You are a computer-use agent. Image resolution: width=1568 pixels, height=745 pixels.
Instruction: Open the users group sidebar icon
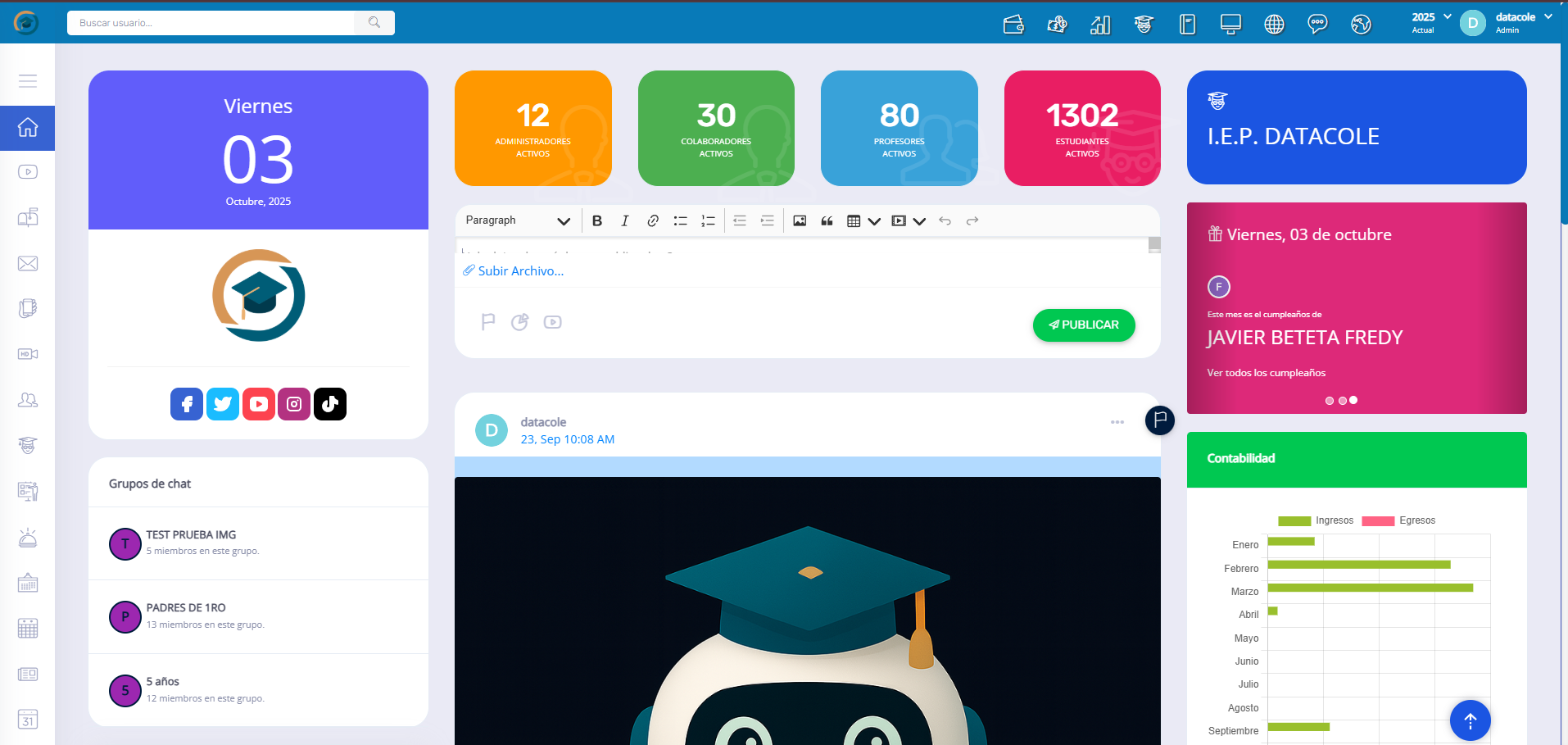tap(28, 400)
